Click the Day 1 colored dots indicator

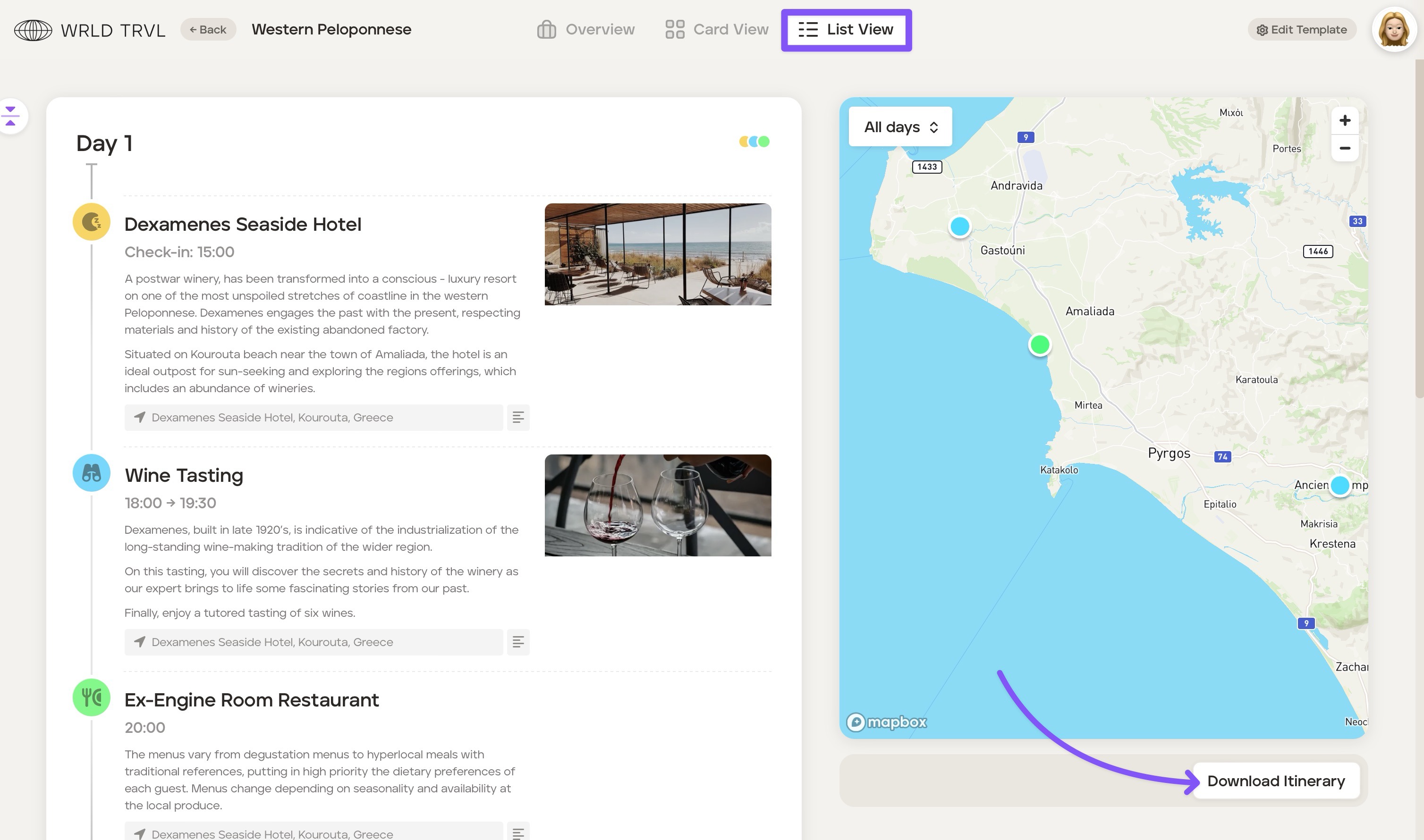pyautogui.click(x=754, y=142)
